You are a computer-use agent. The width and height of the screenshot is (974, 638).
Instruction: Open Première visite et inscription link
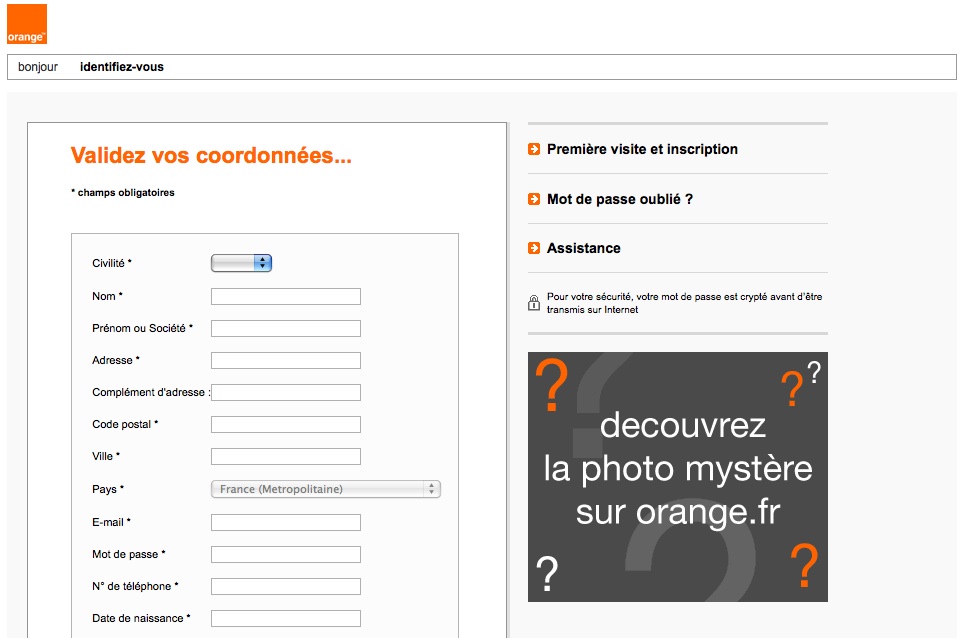click(642, 149)
